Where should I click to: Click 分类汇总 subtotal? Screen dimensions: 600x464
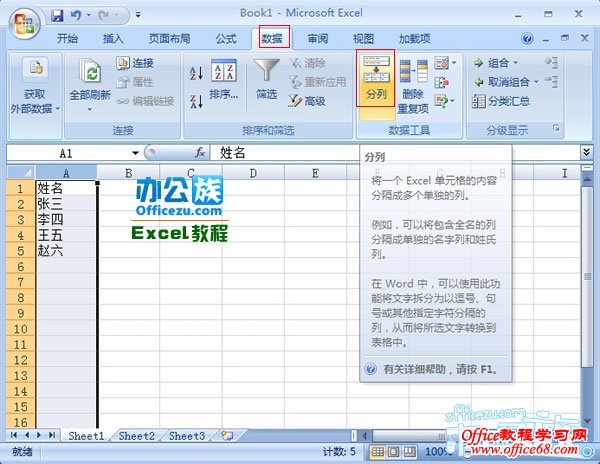click(x=501, y=101)
